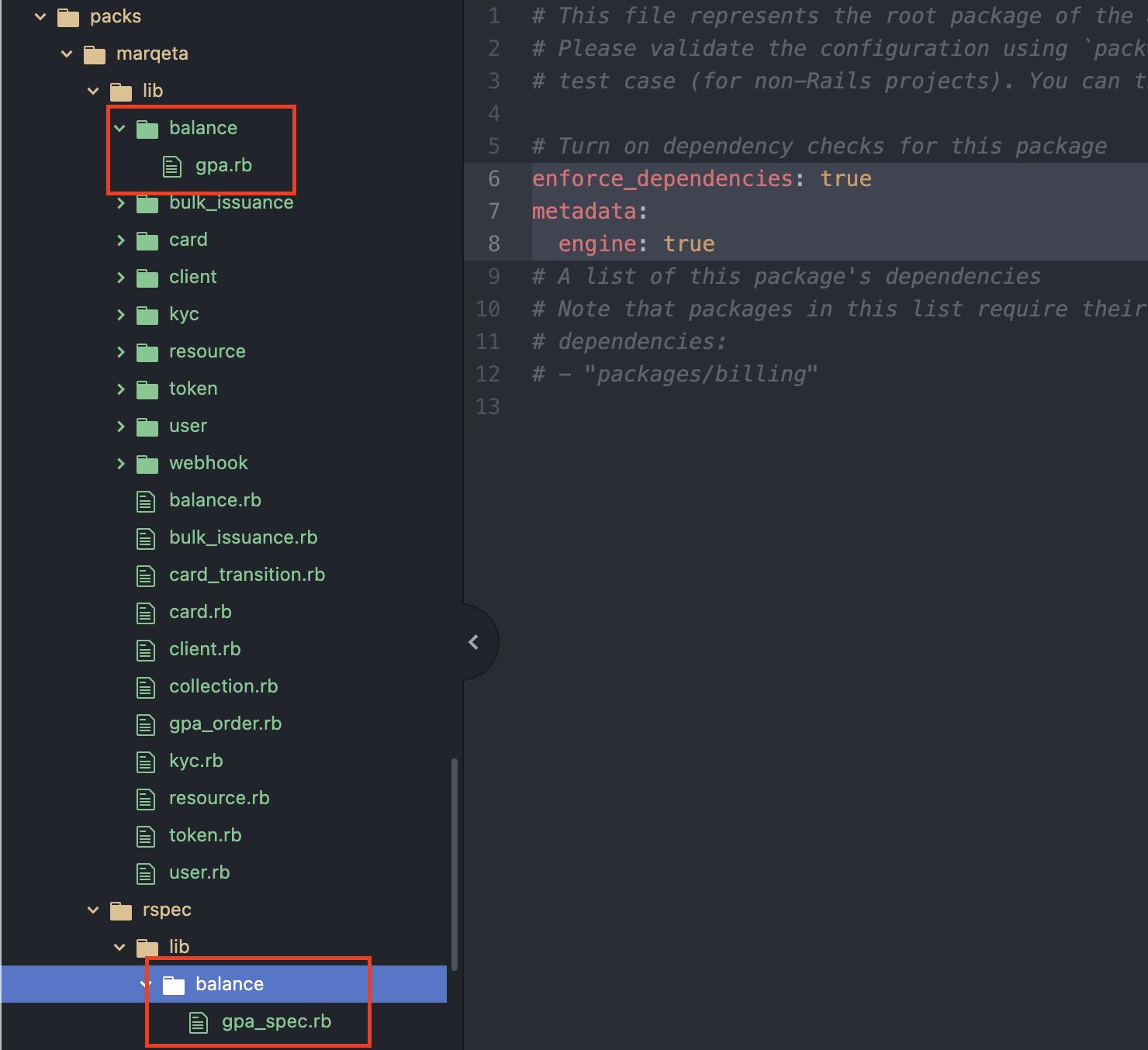
Task: Open the collection.rb file
Action: pos(223,686)
